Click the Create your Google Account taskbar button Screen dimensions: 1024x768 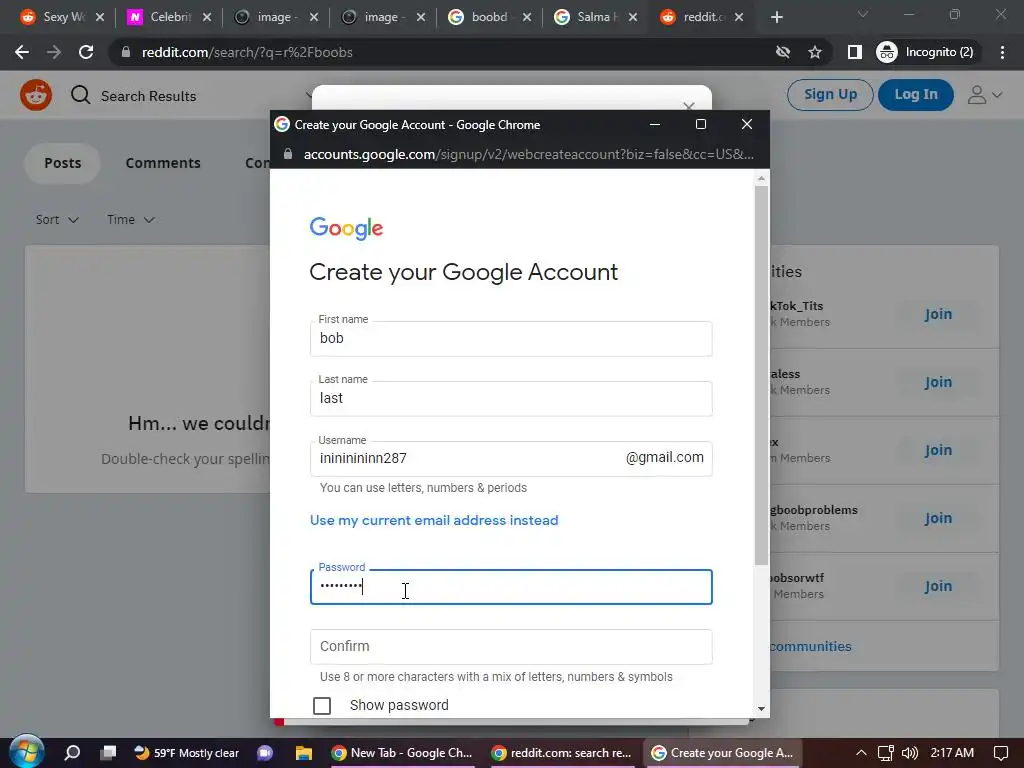click(722, 753)
